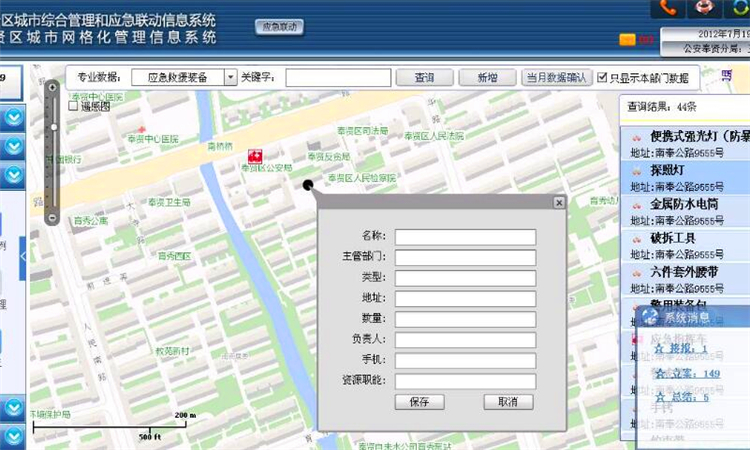Click the yellow message envelope icon
The height and width of the screenshot is (450, 750).
tap(627, 40)
